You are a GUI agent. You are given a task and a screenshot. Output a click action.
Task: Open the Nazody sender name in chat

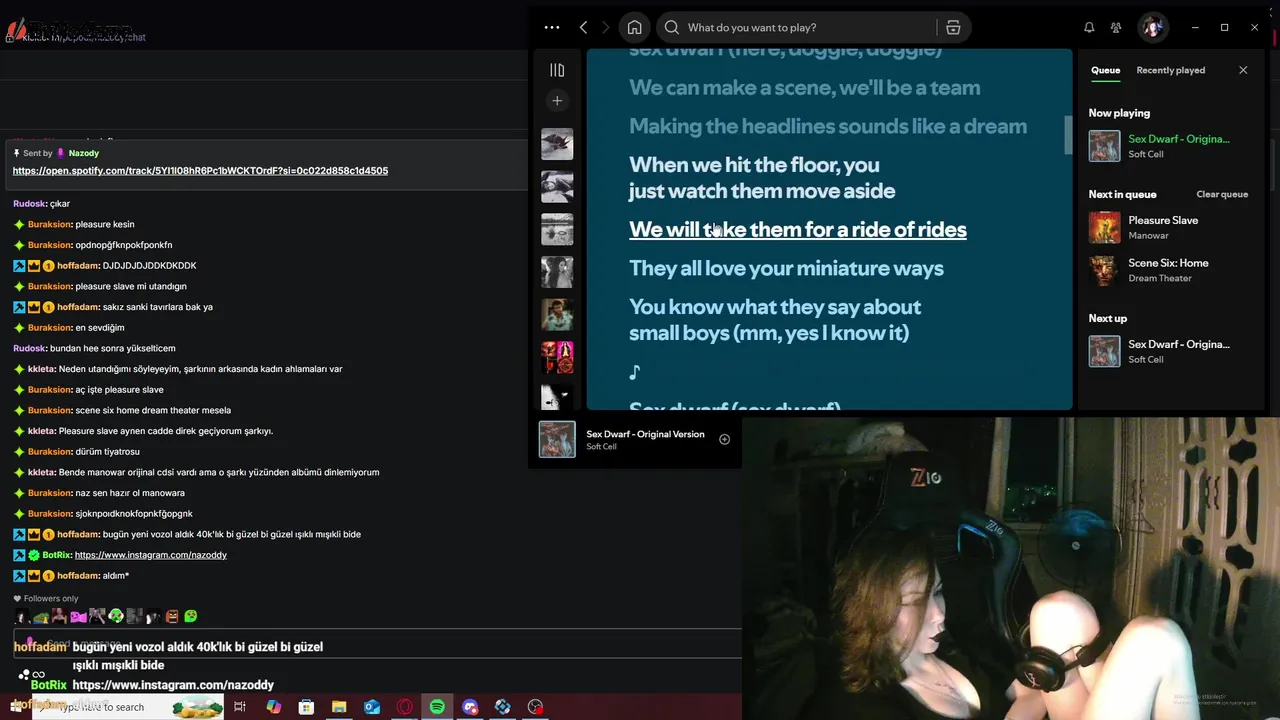tap(83, 153)
